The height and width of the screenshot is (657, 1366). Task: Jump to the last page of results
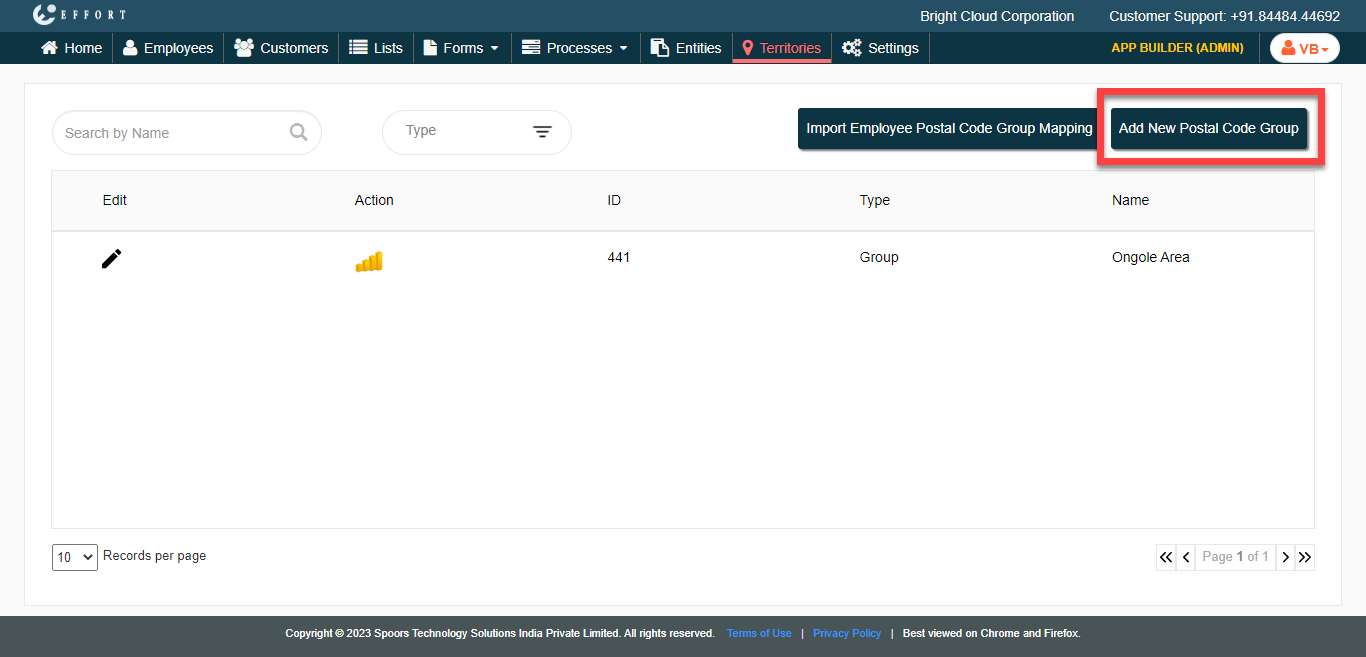point(1305,557)
